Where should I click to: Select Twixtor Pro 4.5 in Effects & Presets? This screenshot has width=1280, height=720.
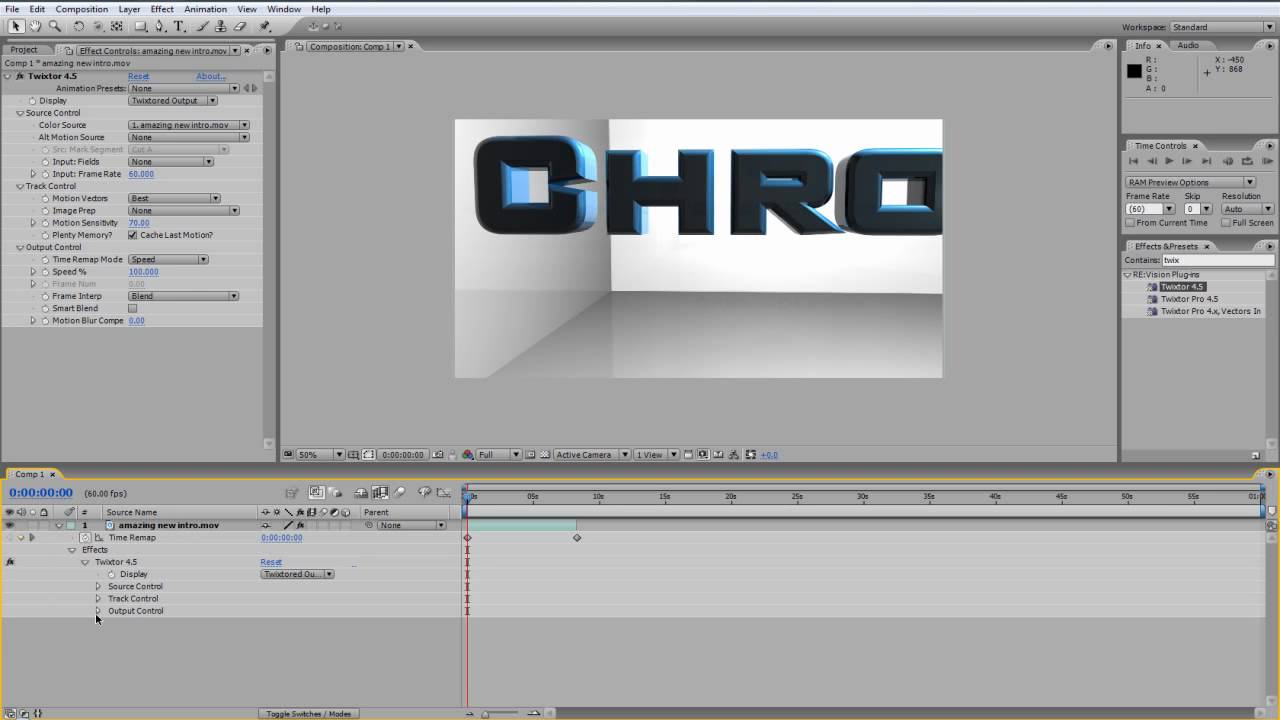coord(1189,299)
